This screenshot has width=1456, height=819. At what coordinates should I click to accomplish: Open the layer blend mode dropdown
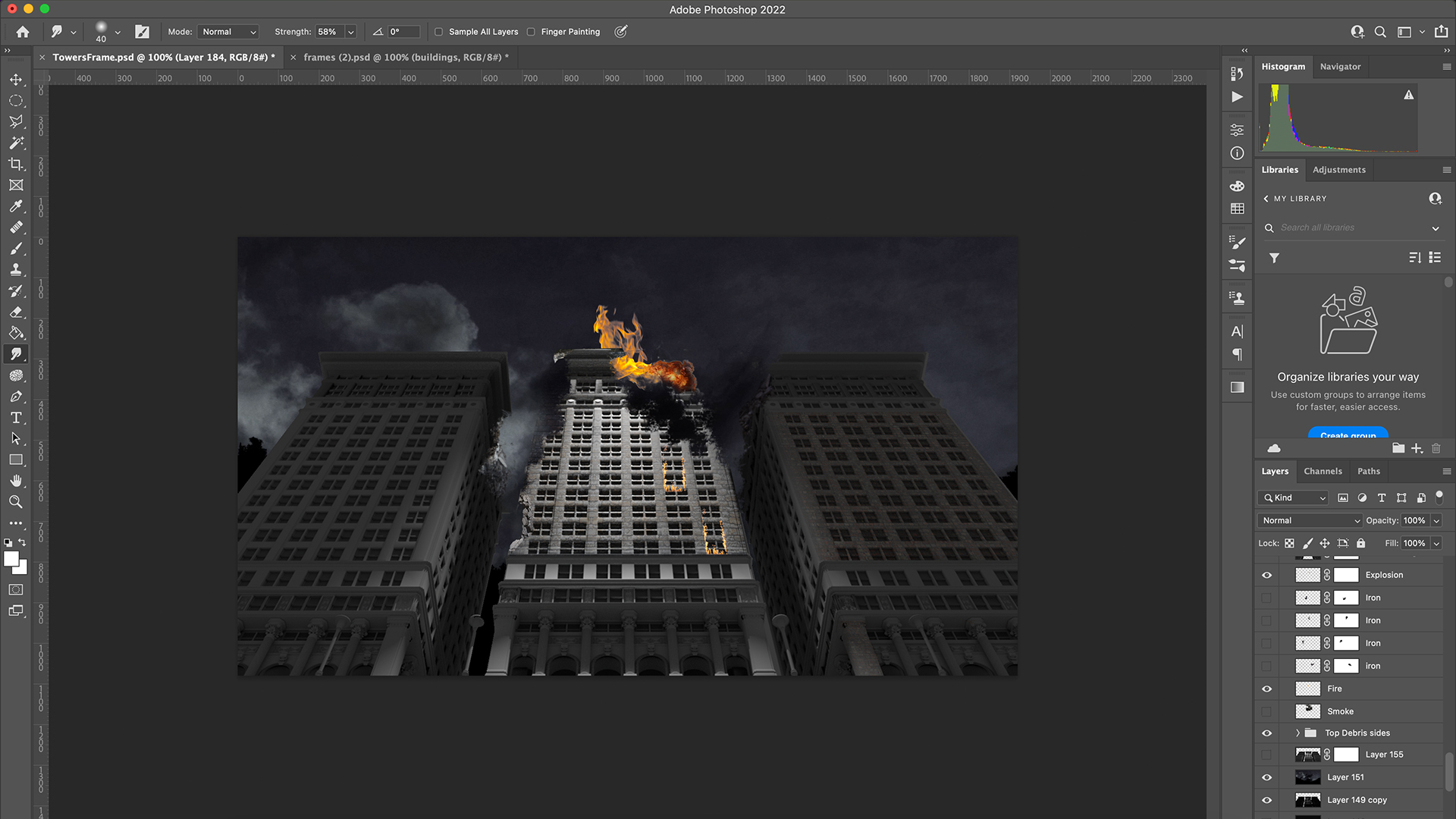click(1310, 521)
